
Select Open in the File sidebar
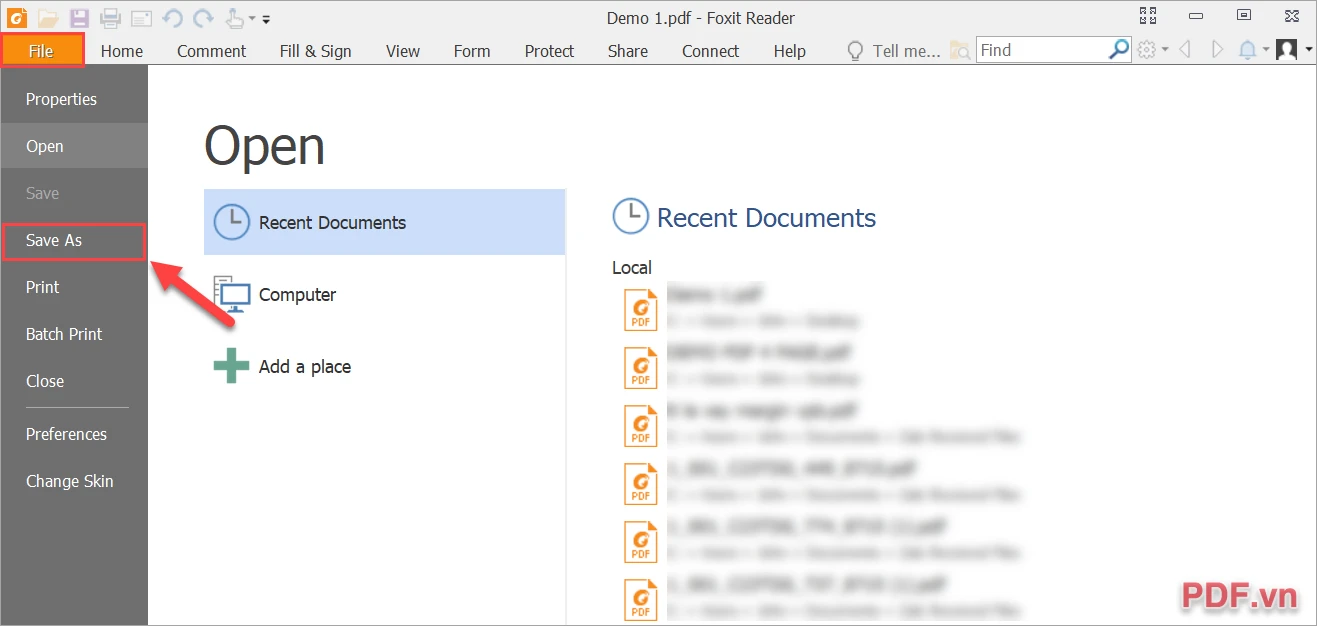point(74,146)
